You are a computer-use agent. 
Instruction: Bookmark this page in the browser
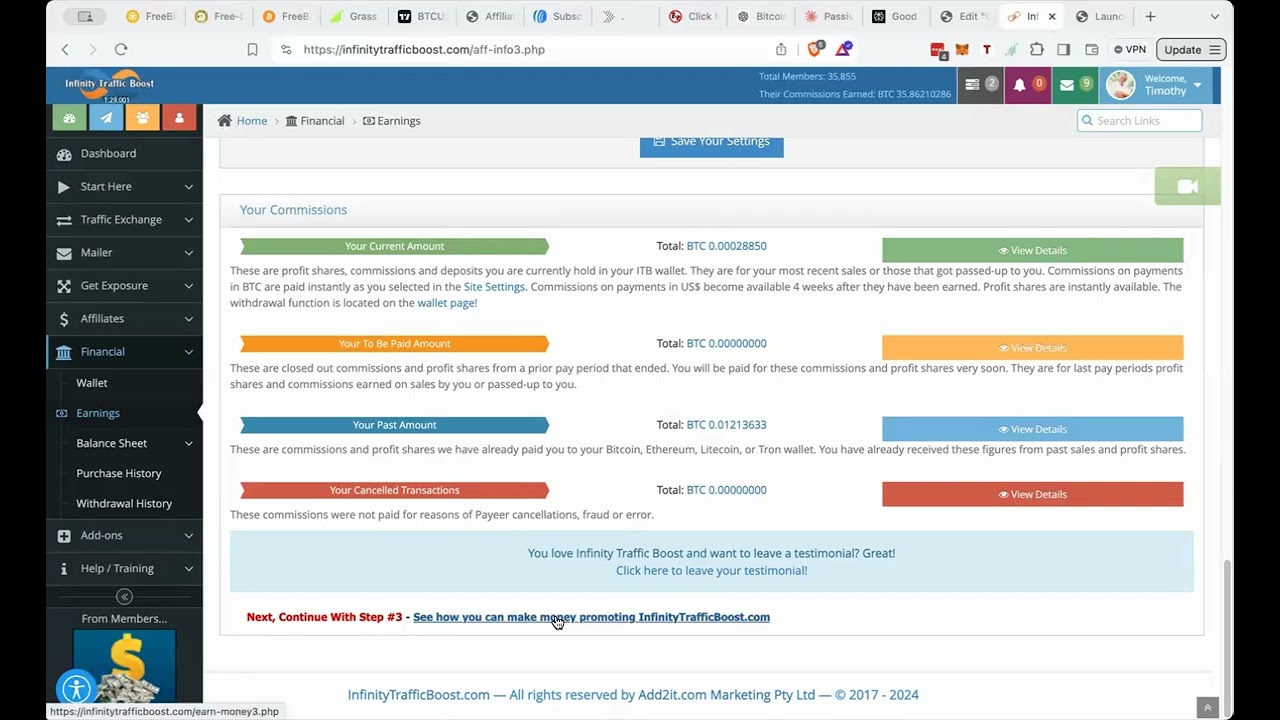coord(252,49)
